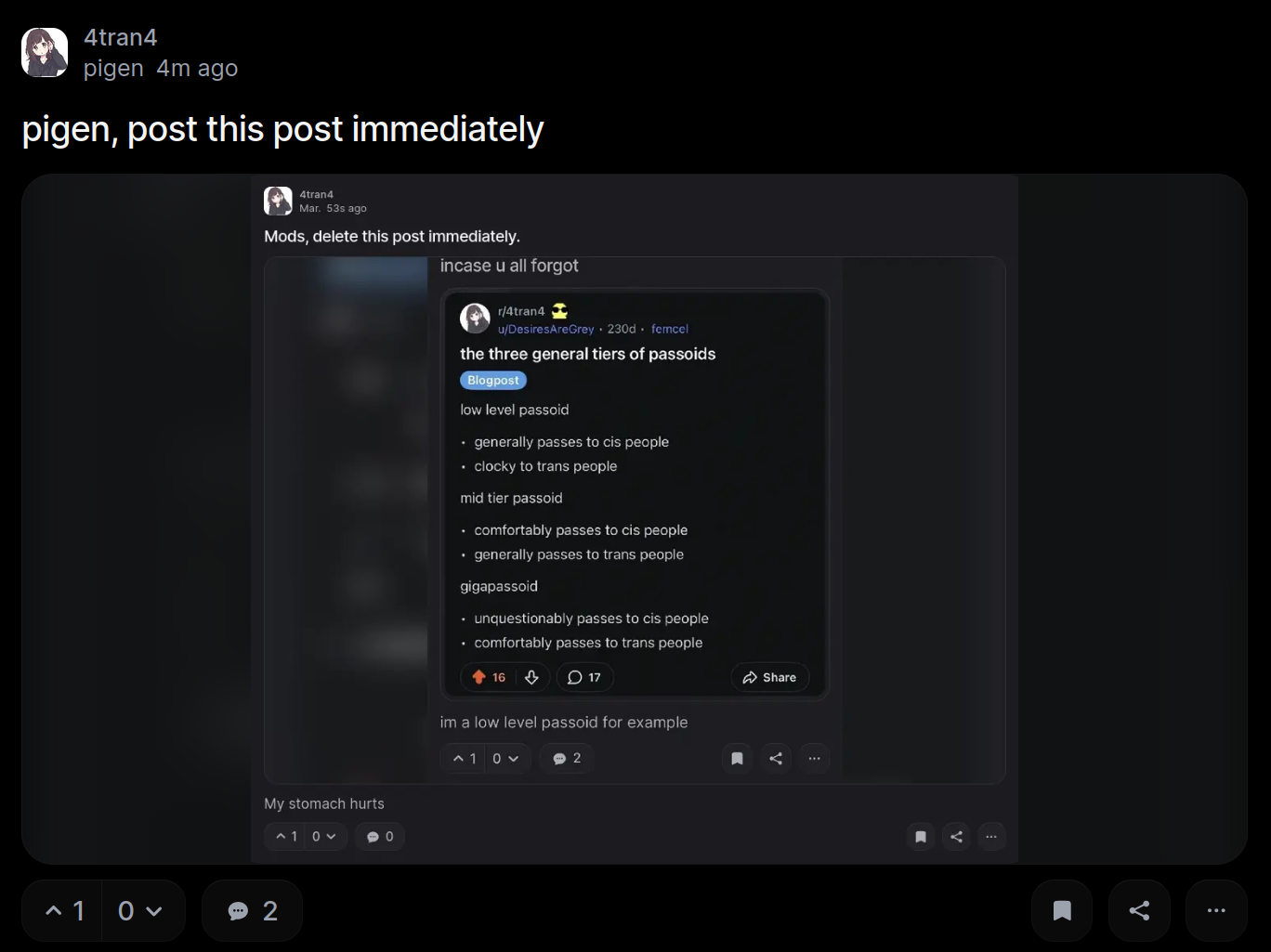Image resolution: width=1271 pixels, height=952 pixels.
Task: Click the orange Reddit upvote arrow
Action: pos(479,677)
